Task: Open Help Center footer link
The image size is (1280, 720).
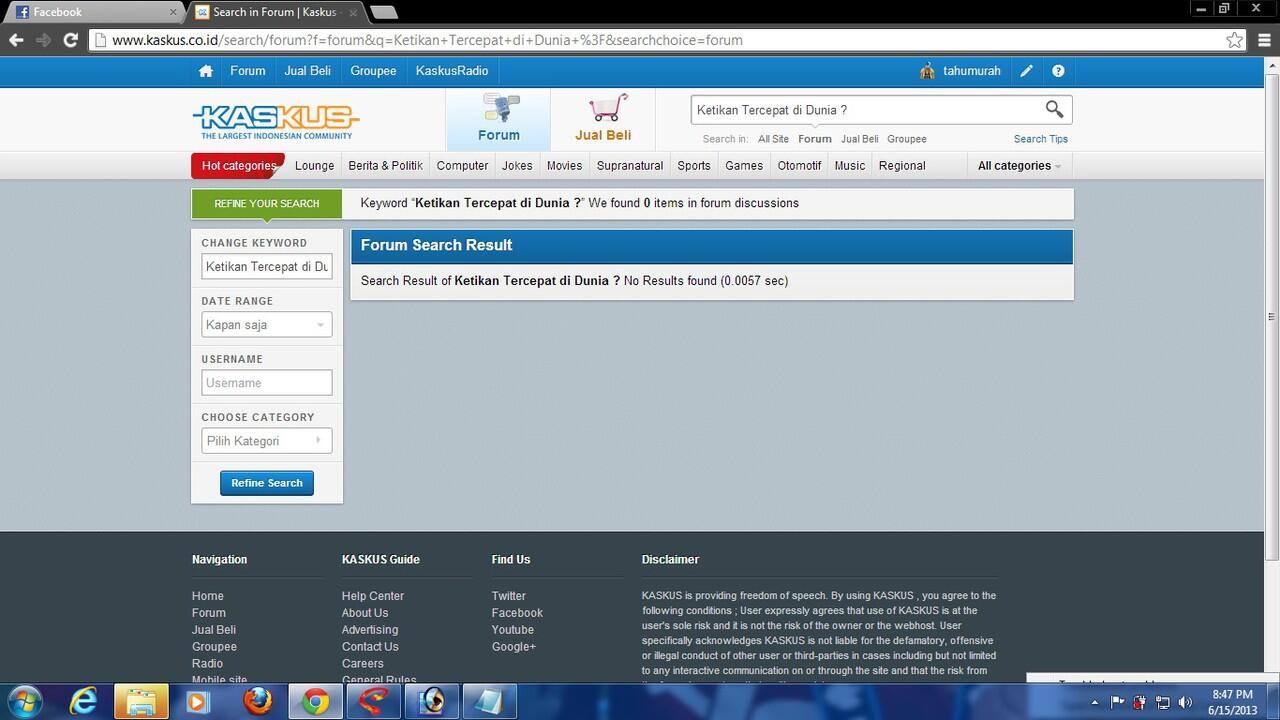Action: point(373,596)
